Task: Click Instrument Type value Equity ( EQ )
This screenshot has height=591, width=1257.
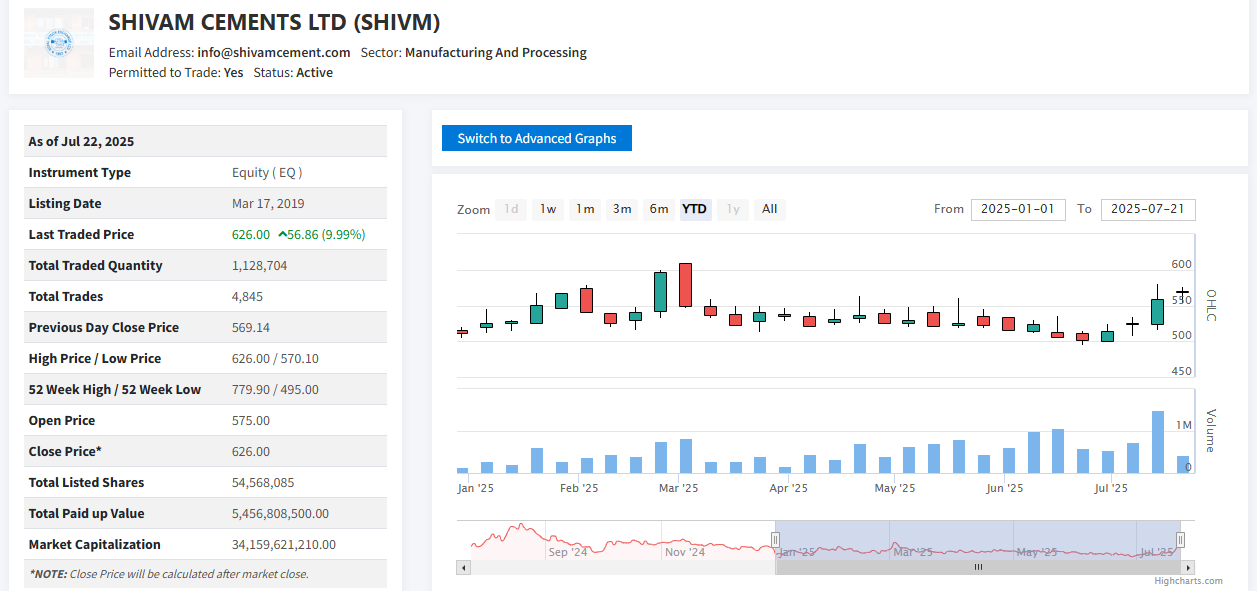Action: click(267, 172)
